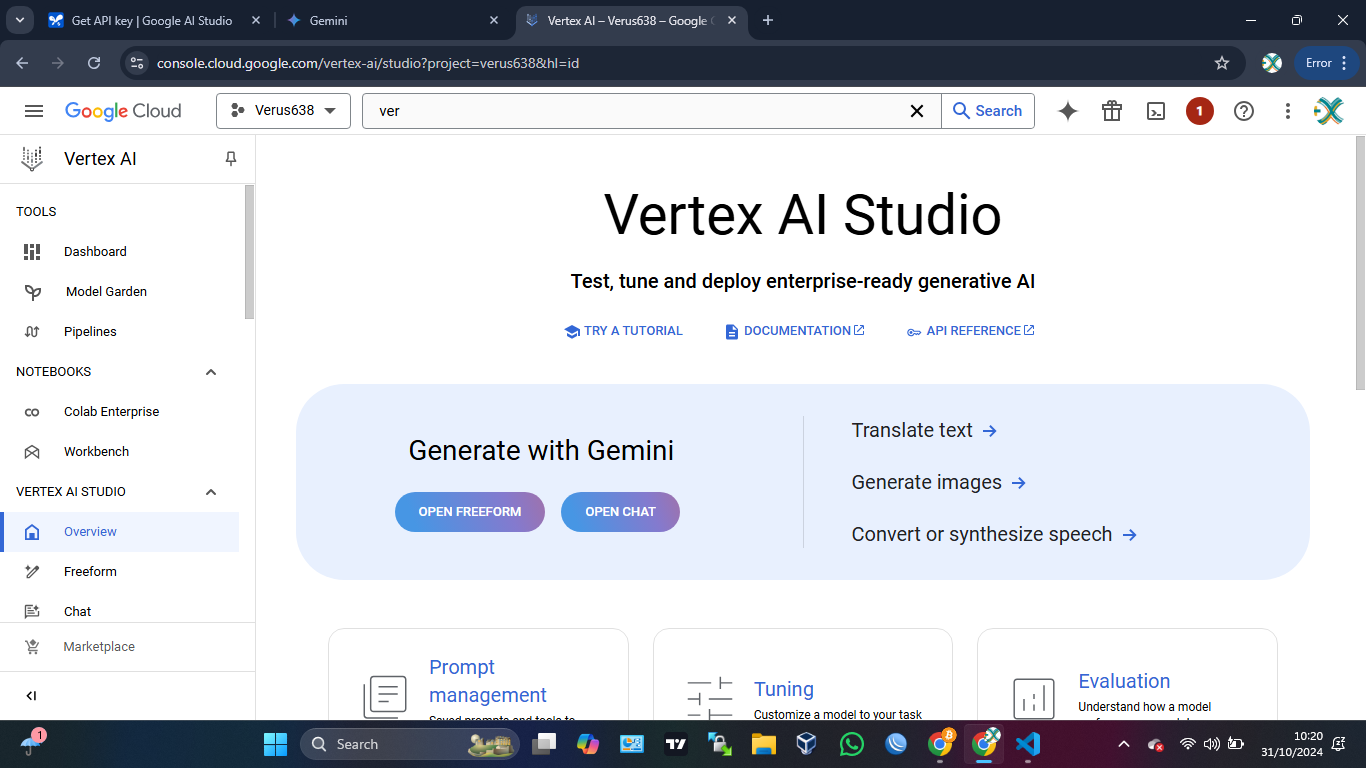Open the Windows Start menu
This screenshot has height=768, width=1366.
coord(275,744)
